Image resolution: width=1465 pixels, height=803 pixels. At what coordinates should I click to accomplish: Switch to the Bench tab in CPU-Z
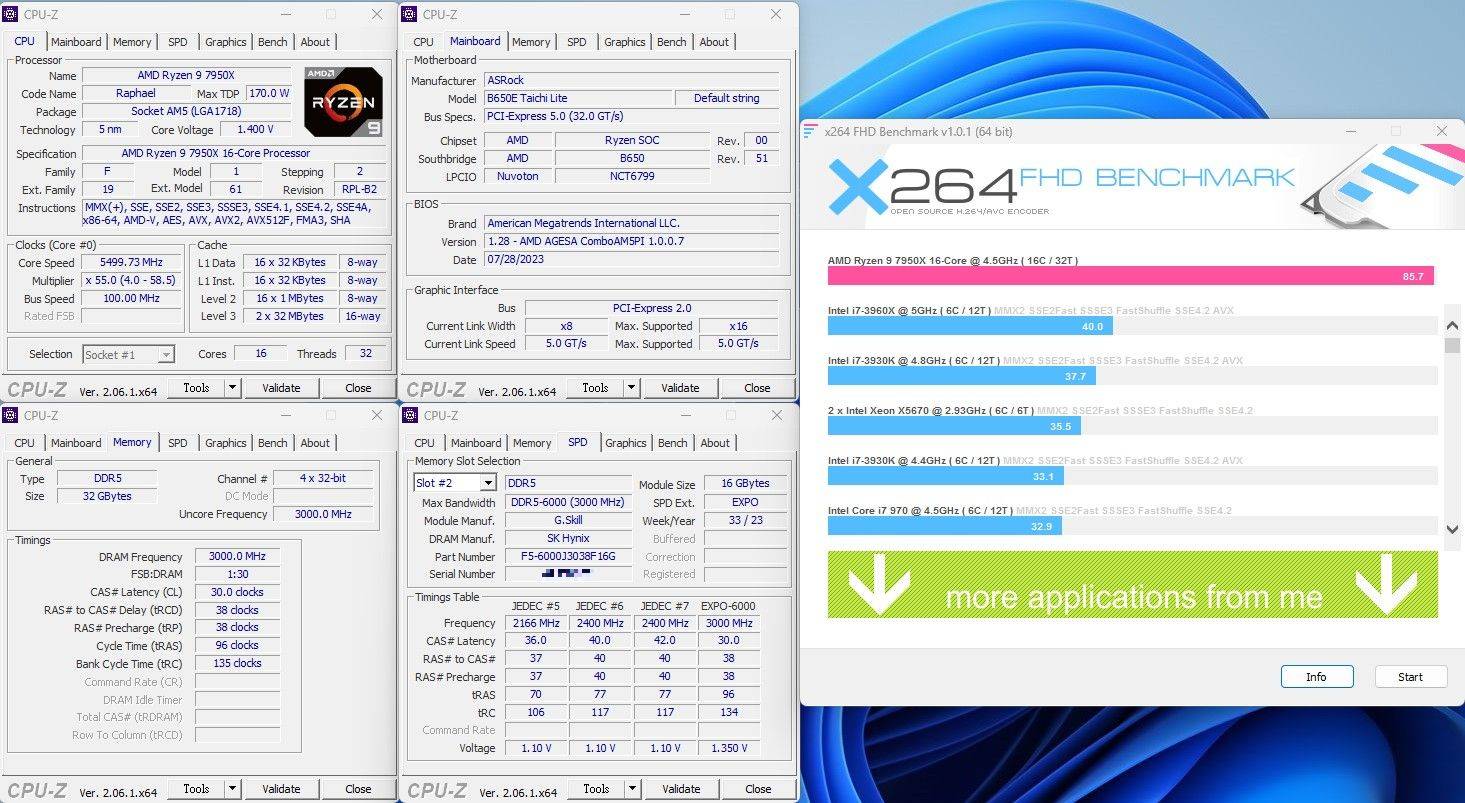coord(272,41)
